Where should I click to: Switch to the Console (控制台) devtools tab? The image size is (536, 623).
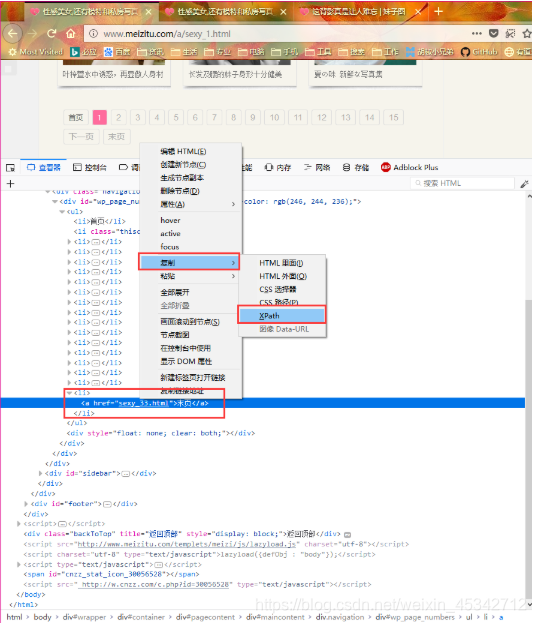point(90,168)
